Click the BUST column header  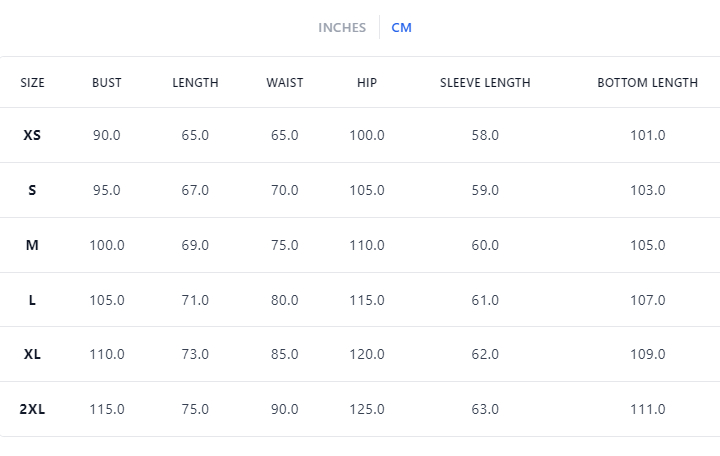click(107, 83)
